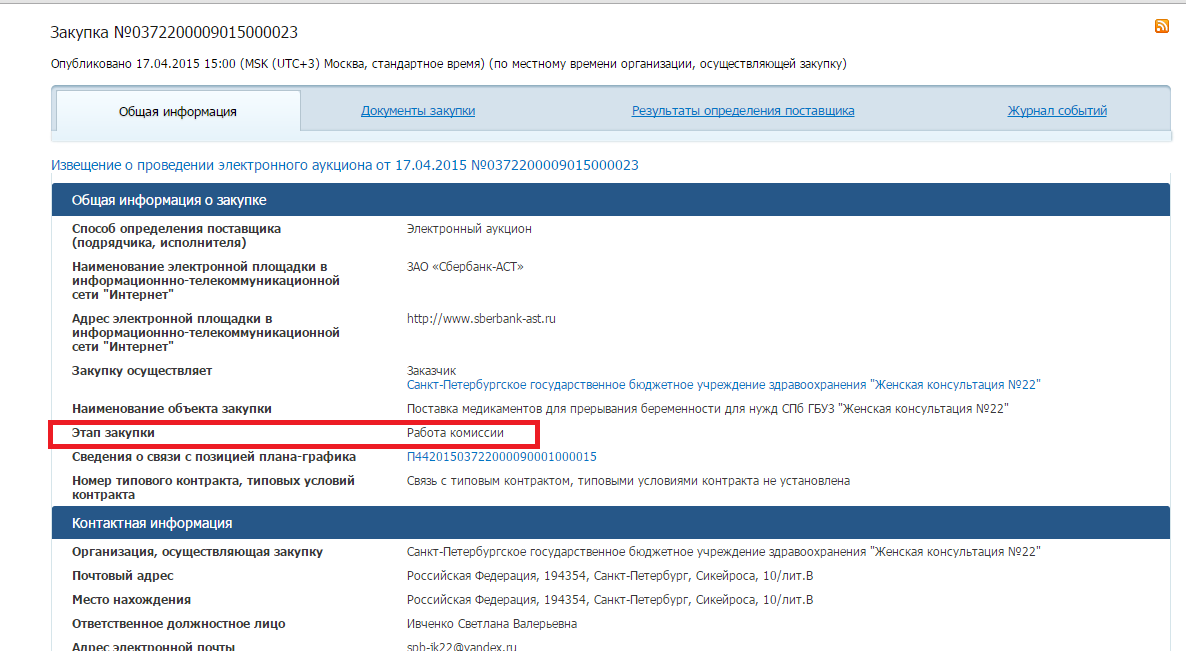Screen dimensions: 1186x651
Task: Open Результаты определения поставщика tab
Action: click(x=743, y=110)
